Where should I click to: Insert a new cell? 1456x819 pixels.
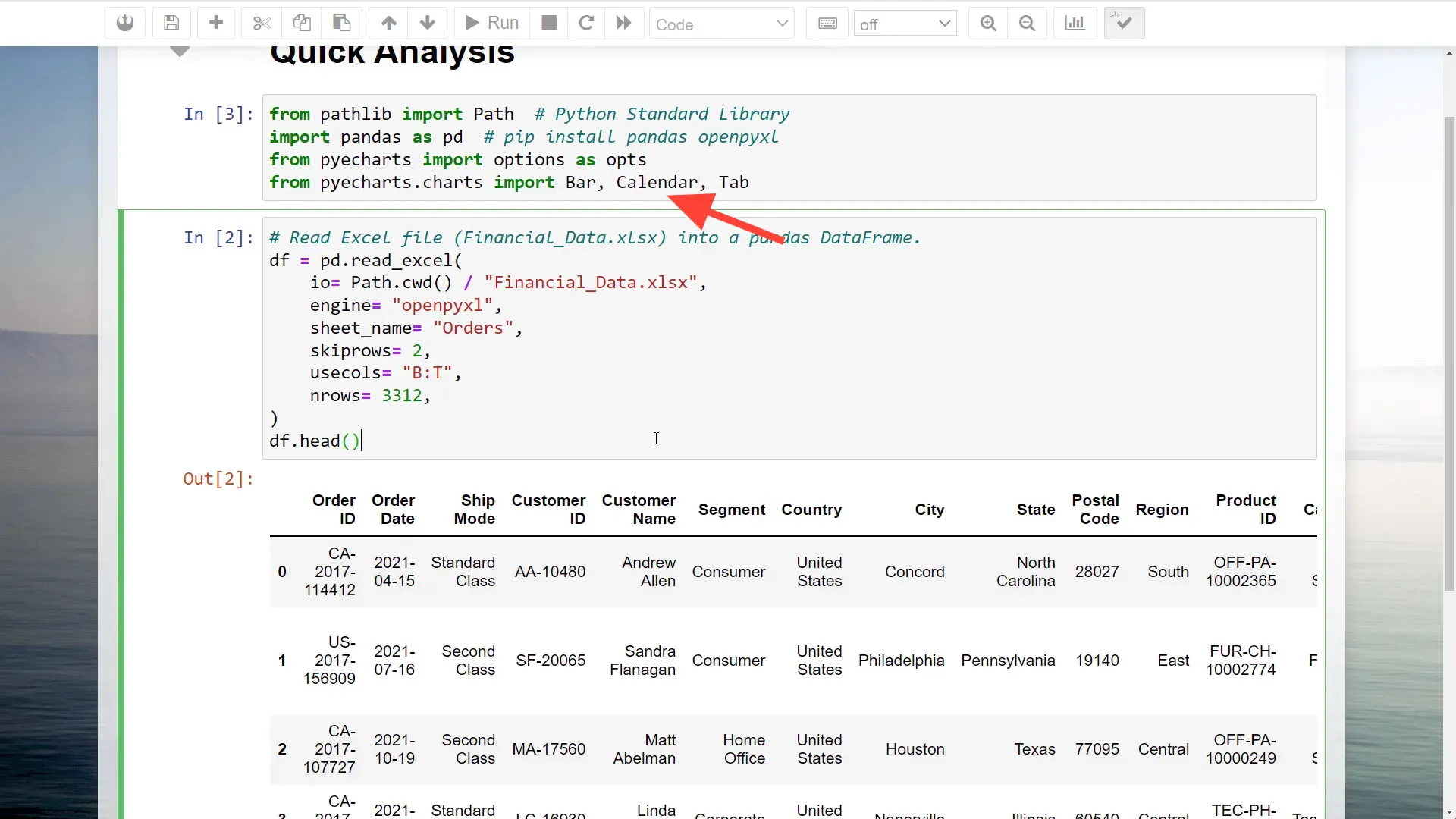[217, 23]
